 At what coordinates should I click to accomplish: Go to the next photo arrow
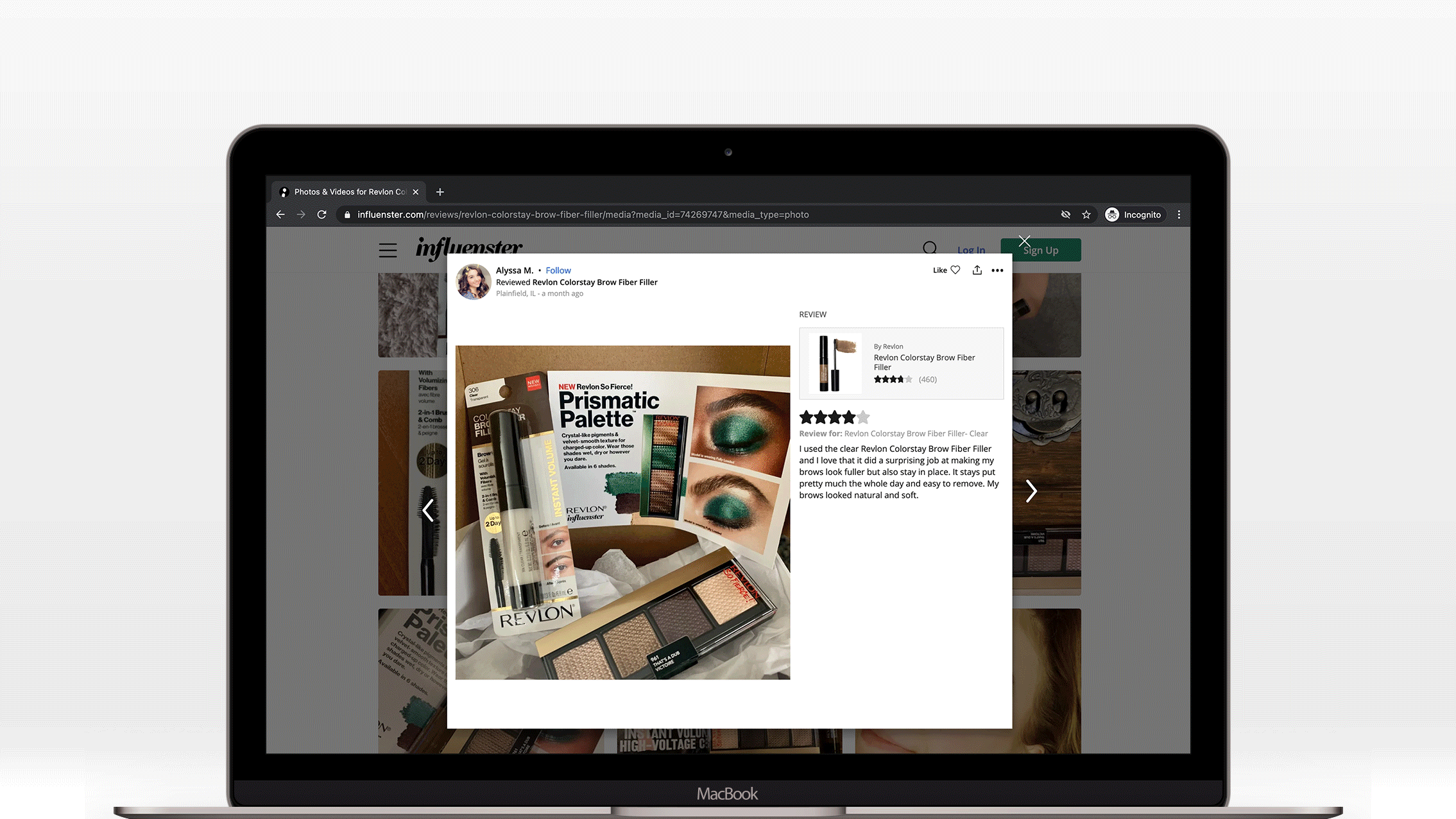coord(1031,491)
